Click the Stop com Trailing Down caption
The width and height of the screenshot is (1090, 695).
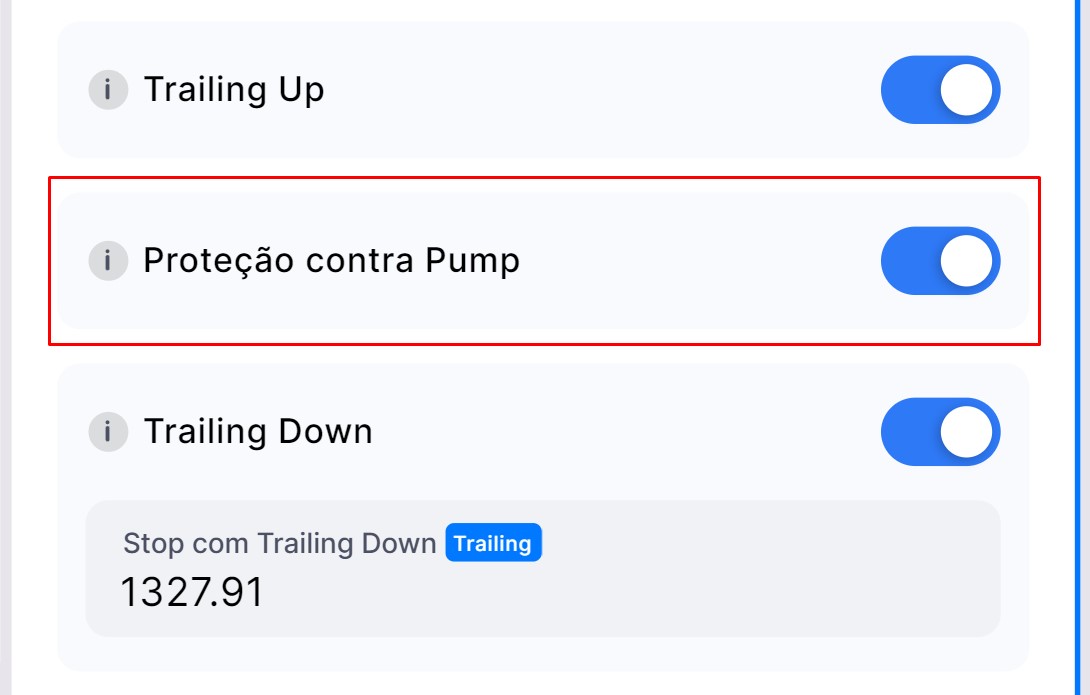click(x=279, y=543)
